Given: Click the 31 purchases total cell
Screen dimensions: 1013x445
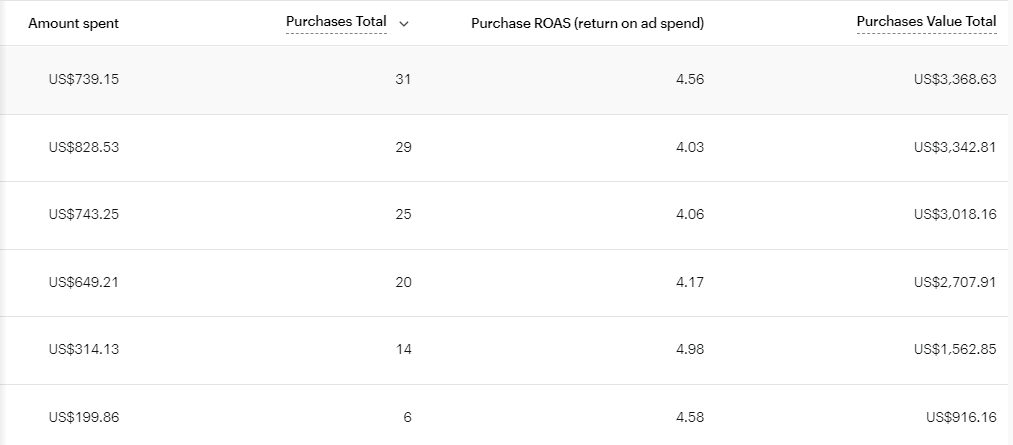Looking at the screenshot, I should [403, 79].
